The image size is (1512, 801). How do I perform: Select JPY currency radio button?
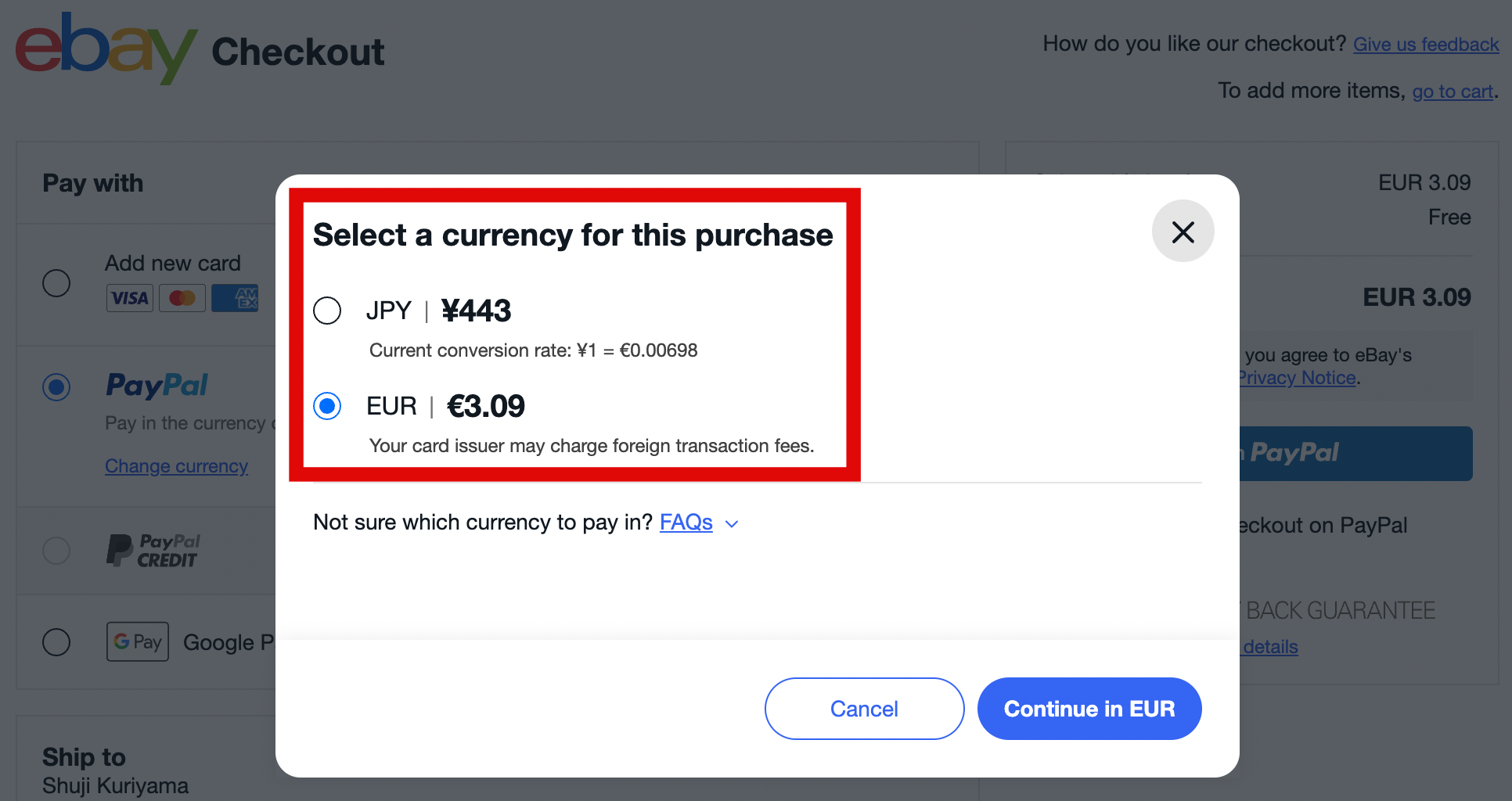click(327, 311)
